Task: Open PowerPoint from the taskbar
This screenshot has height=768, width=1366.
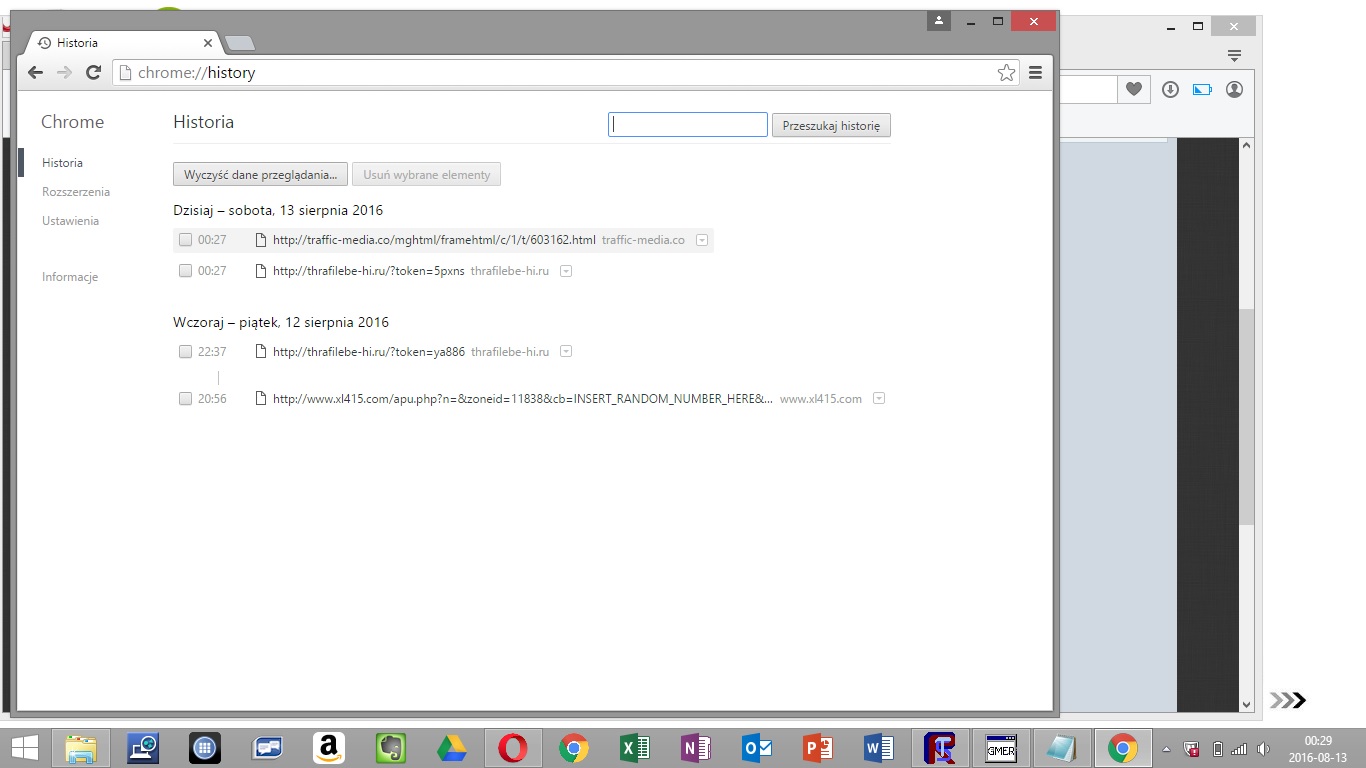Action: [818, 748]
